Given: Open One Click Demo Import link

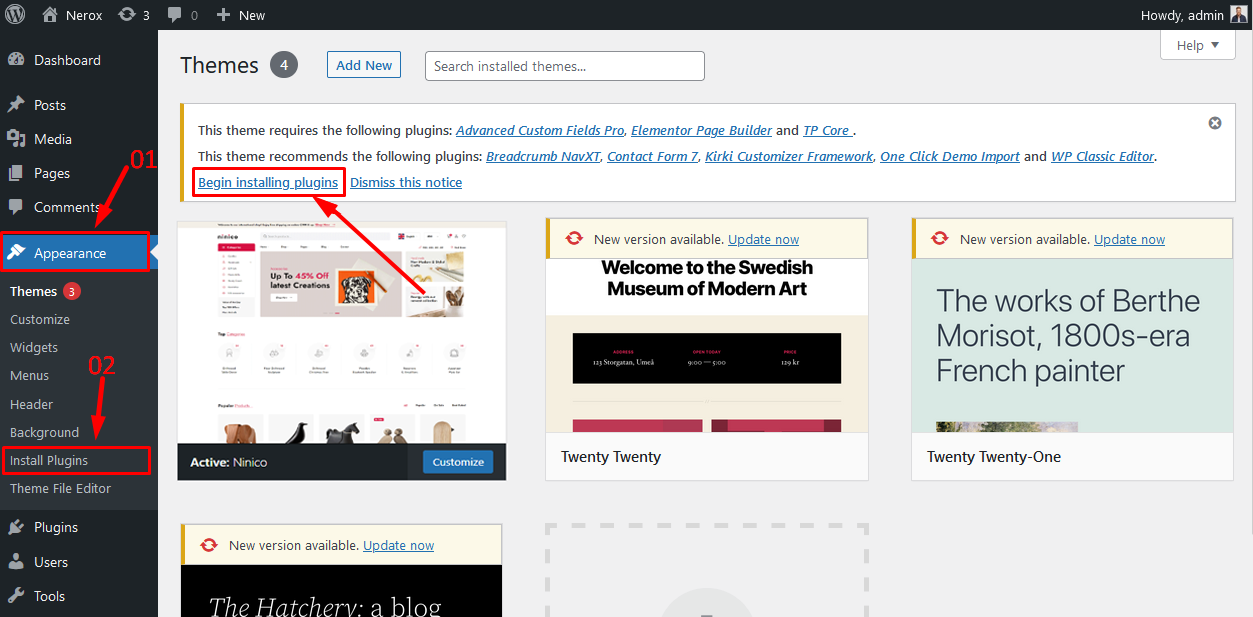Looking at the screenshot, I should [x=950, y=156].
